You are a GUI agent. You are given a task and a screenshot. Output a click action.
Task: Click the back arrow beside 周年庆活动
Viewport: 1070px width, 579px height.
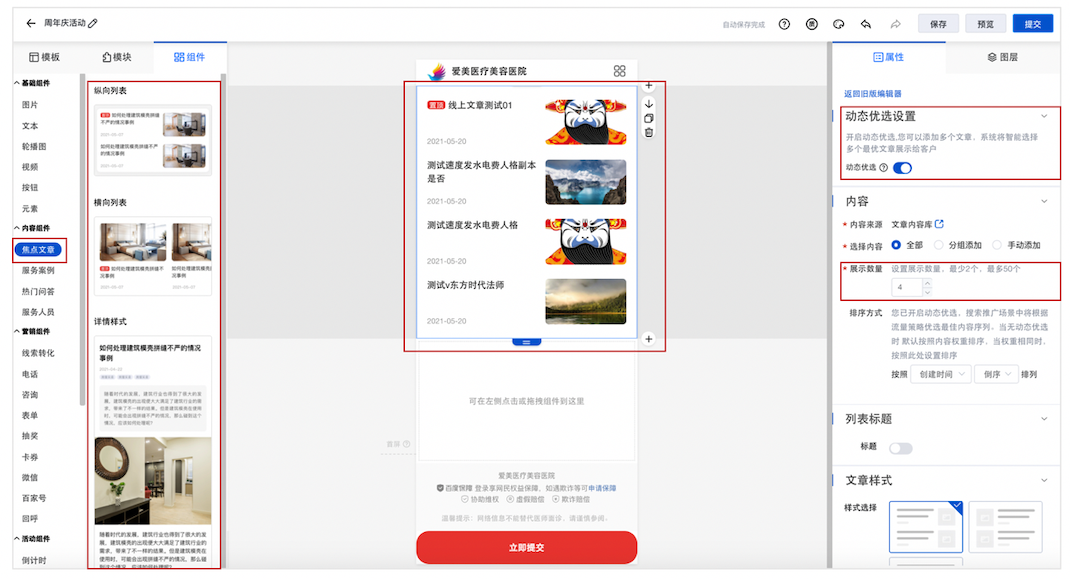[31, 23]
